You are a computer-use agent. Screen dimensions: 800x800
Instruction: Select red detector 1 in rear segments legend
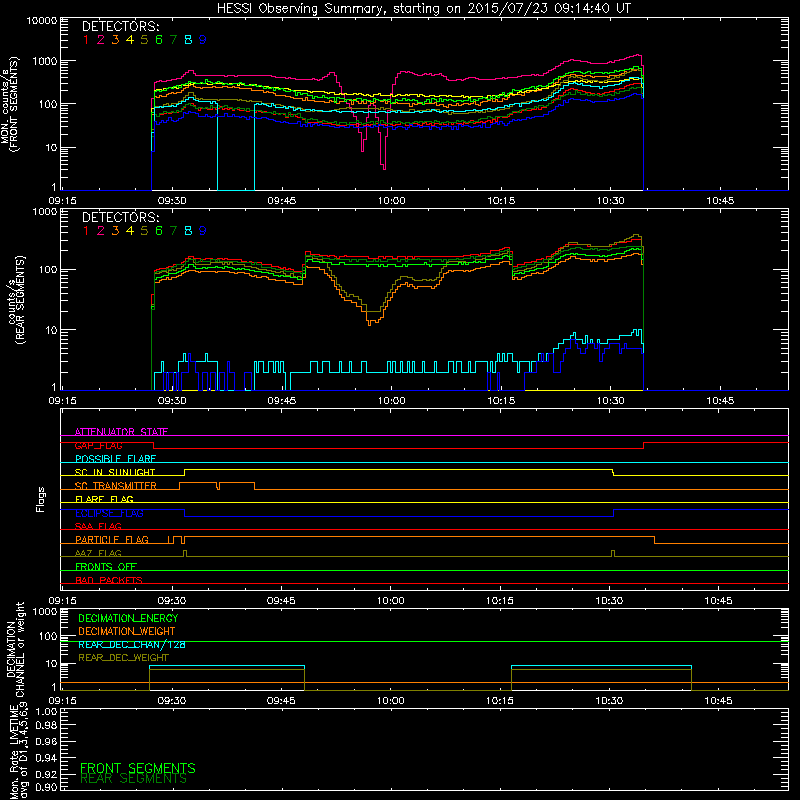coord(86,231)
